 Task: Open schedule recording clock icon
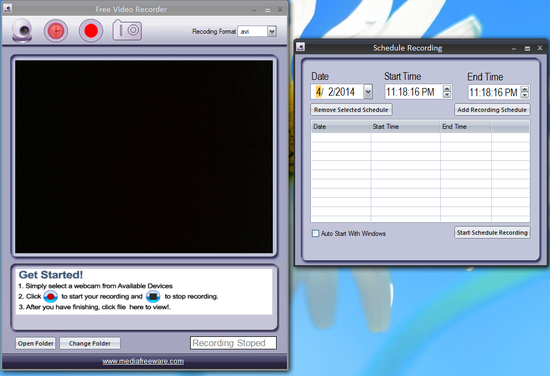click(56, 31)
